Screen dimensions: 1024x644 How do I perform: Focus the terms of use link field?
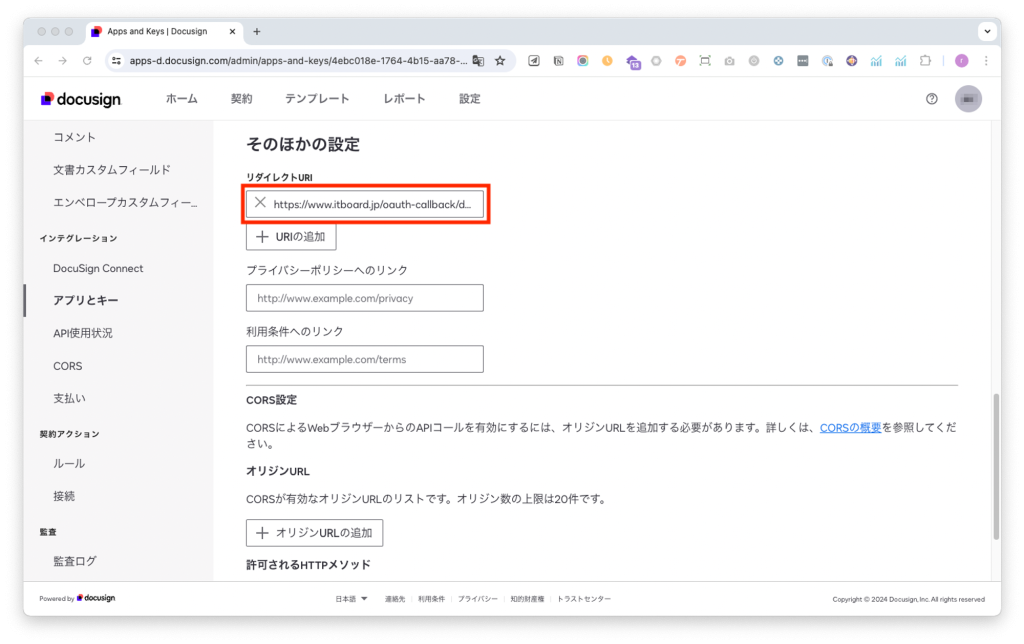click(364, 359)
